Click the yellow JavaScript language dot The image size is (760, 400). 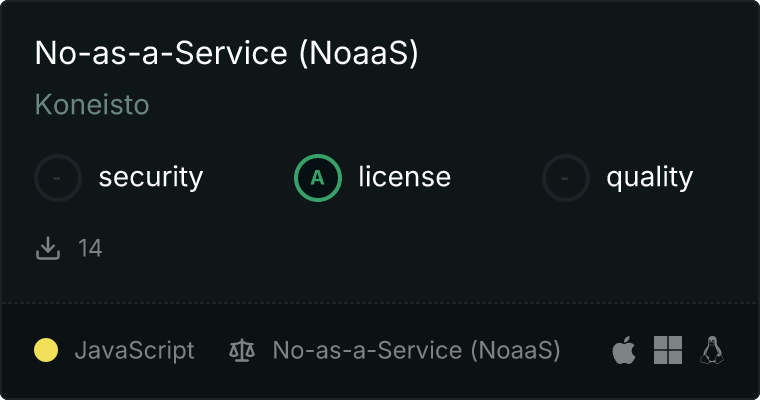46,350
